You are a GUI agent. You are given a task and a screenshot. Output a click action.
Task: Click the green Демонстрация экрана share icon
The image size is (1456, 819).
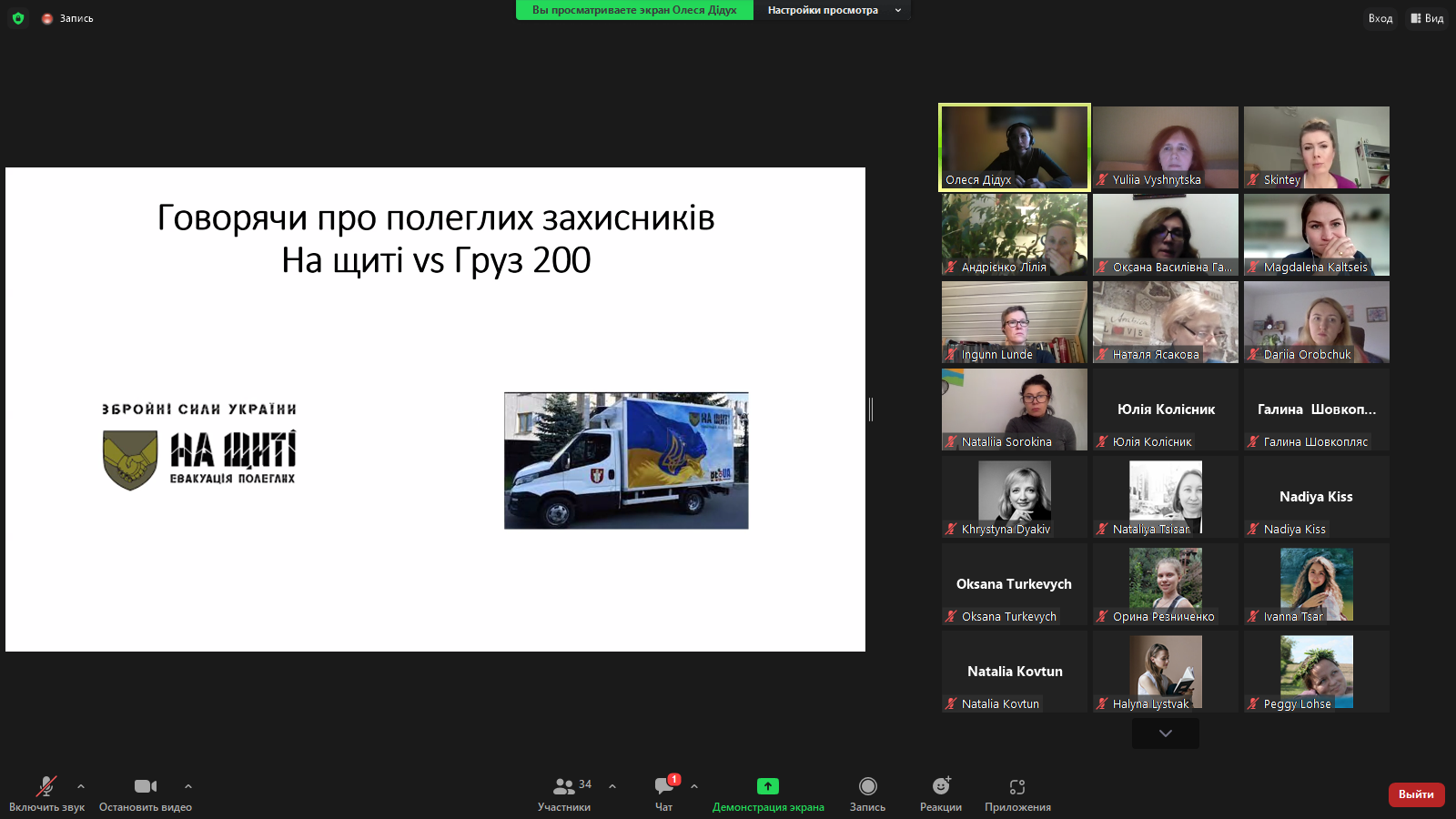coord(767,786)
